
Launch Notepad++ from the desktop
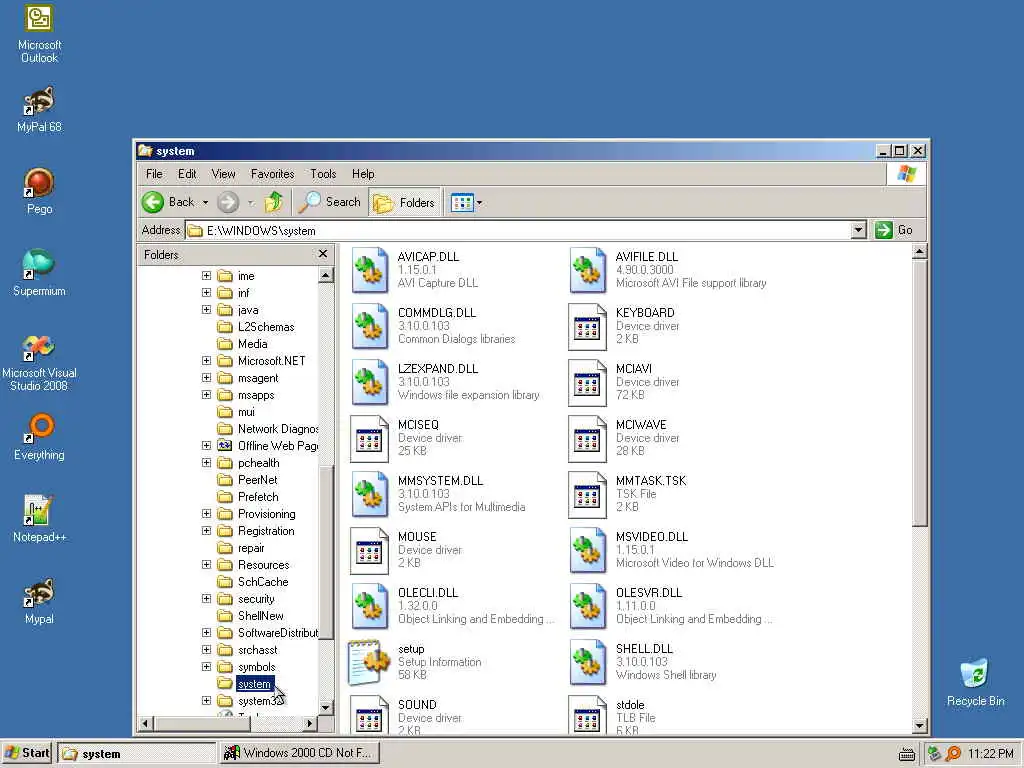[39, 519]
